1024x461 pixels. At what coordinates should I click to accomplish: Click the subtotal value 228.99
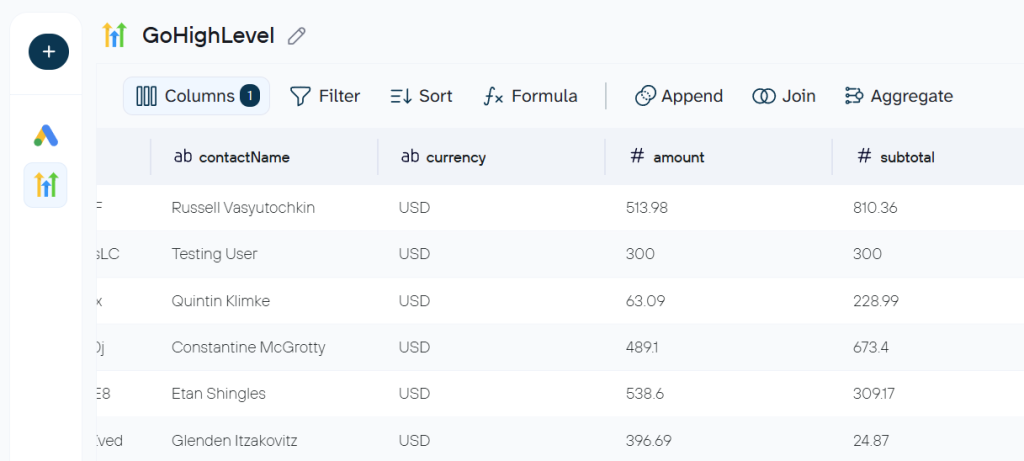pyautogui.click(x=876, y=301)
